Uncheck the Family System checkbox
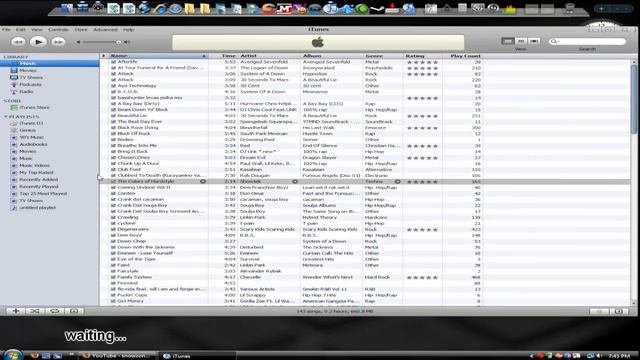640x360 pixels. coord(113,277)
